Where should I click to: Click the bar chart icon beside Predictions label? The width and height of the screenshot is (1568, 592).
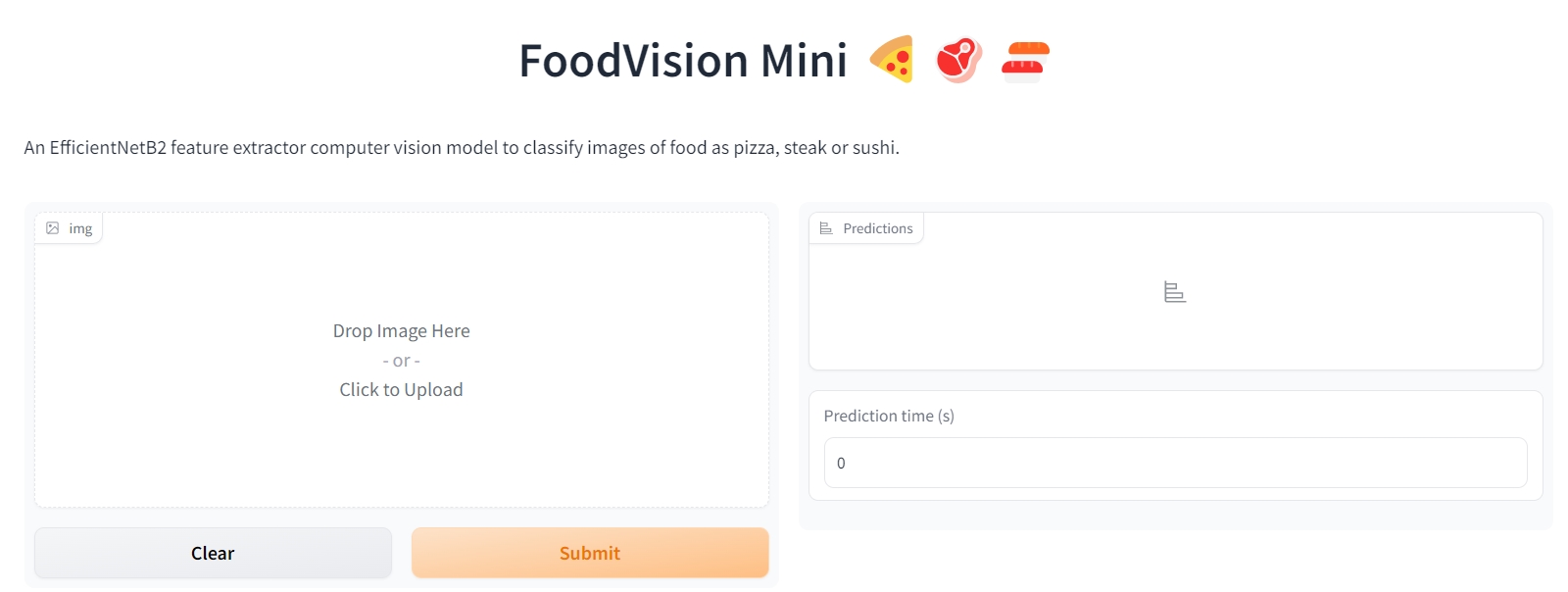826,226
